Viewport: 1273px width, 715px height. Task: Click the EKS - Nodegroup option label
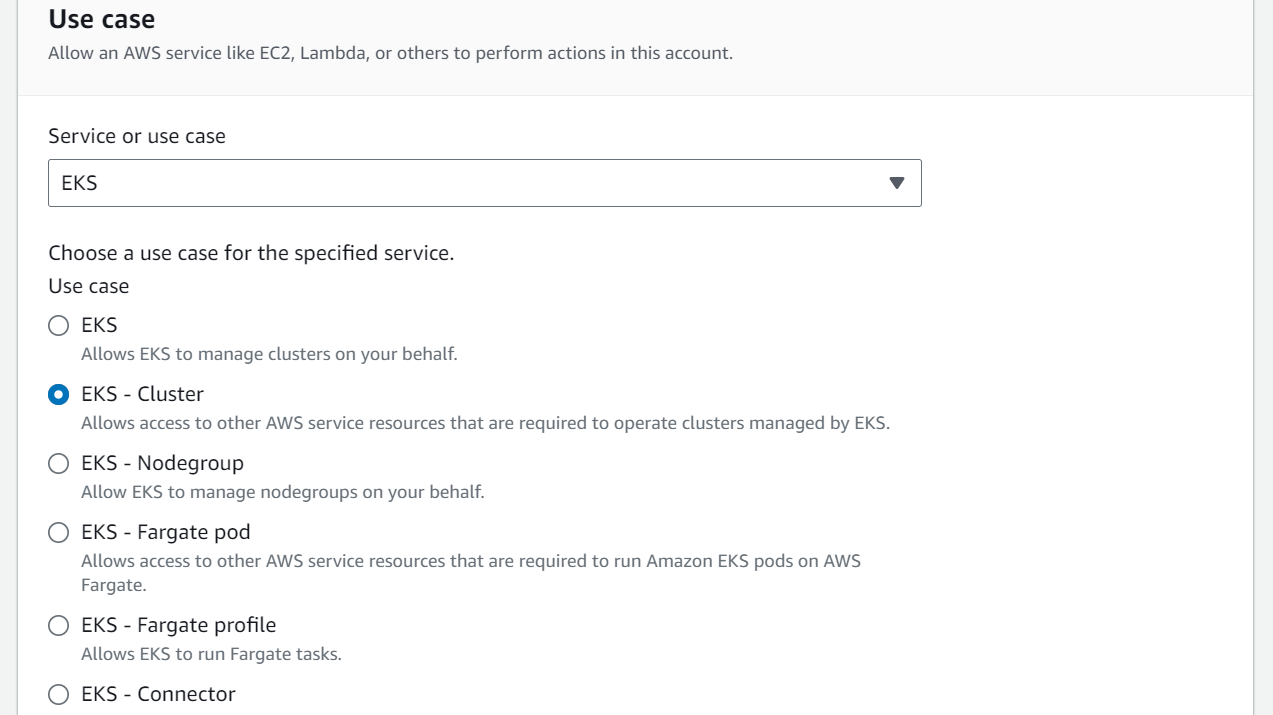pyautogui.click(x=162, y=463)
